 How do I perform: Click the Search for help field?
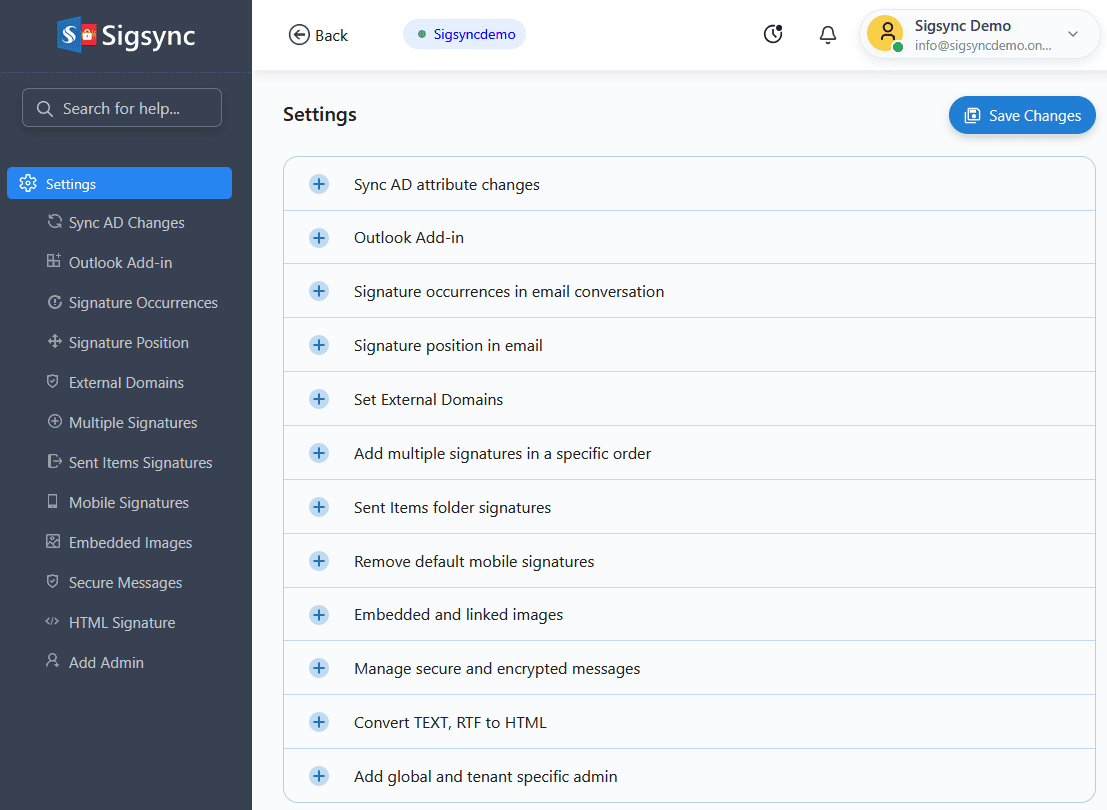122,108
